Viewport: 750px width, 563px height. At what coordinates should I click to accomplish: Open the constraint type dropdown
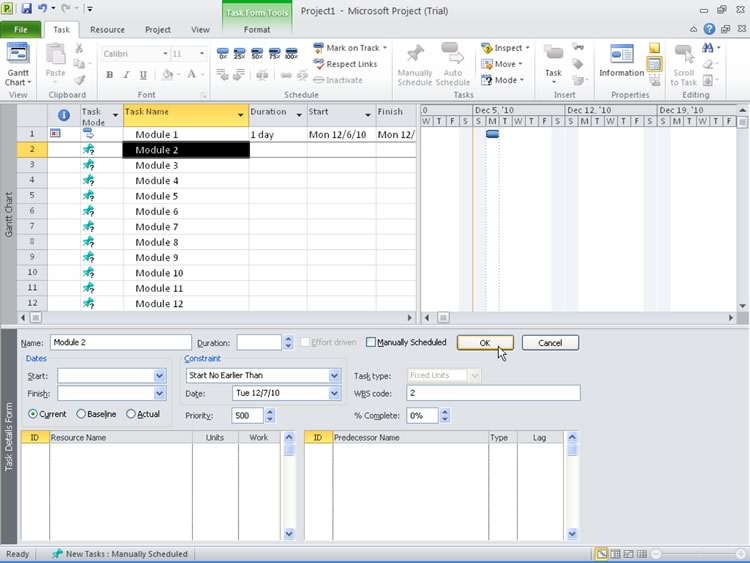(334, 376)
